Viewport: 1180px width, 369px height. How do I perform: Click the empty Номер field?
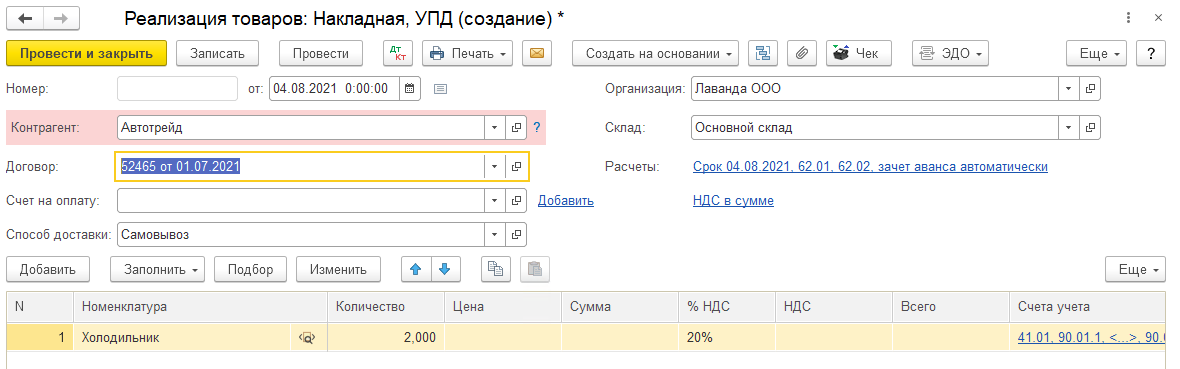(178, 89)
